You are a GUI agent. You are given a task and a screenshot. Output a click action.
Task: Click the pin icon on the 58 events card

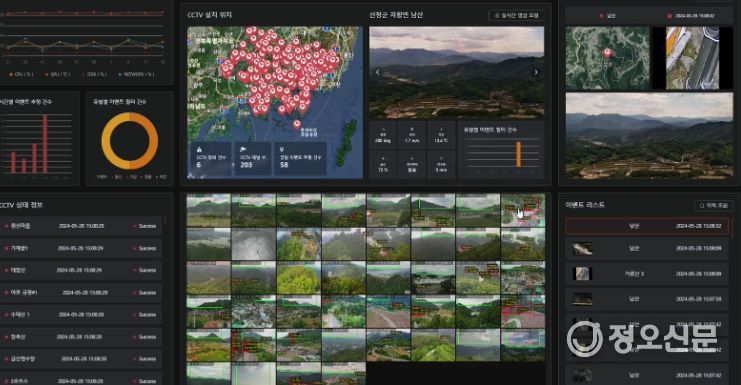282,149
